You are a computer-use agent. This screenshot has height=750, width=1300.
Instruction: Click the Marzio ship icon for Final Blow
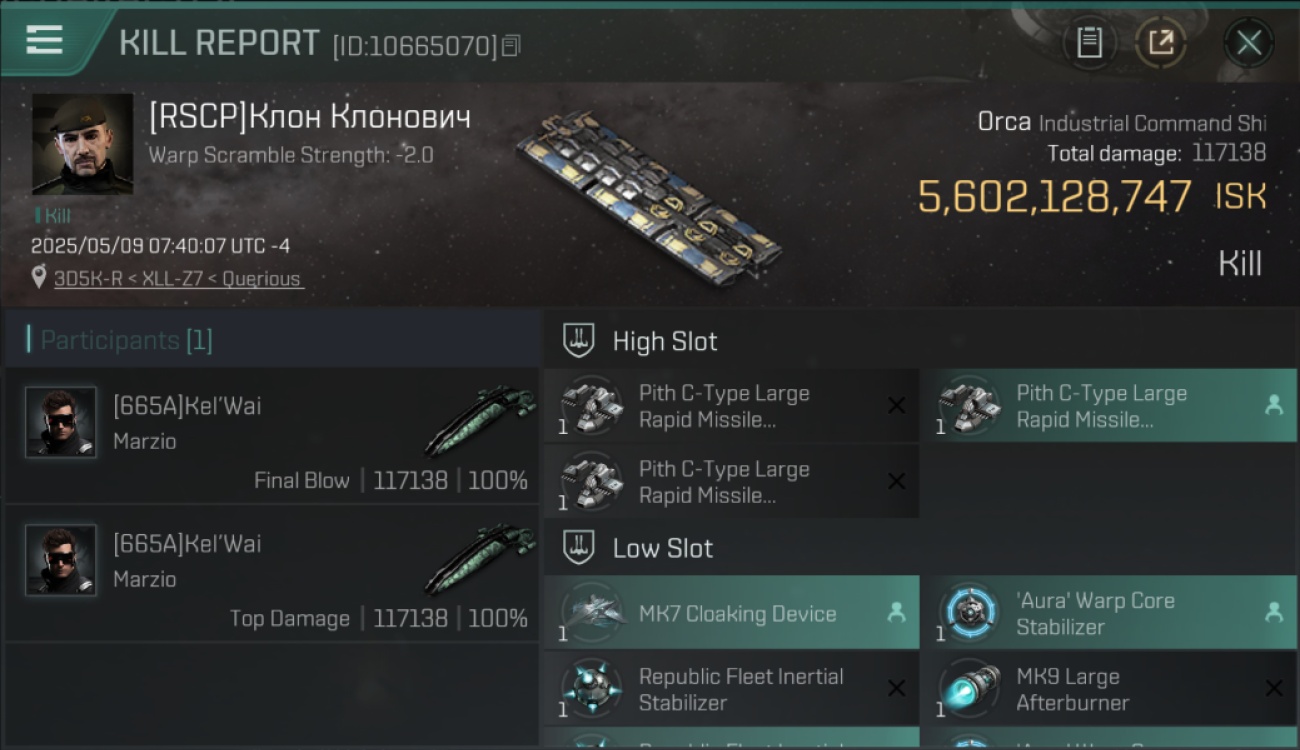pos(480,420)
